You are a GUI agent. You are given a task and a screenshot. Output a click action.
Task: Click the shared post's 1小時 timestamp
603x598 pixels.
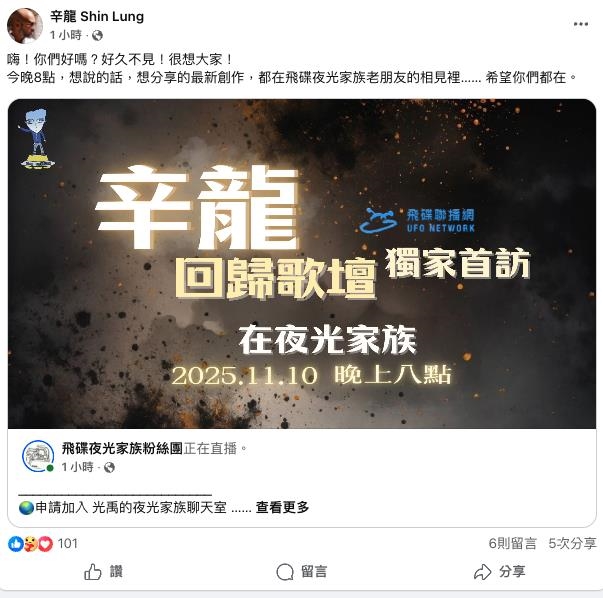(78, 467)
